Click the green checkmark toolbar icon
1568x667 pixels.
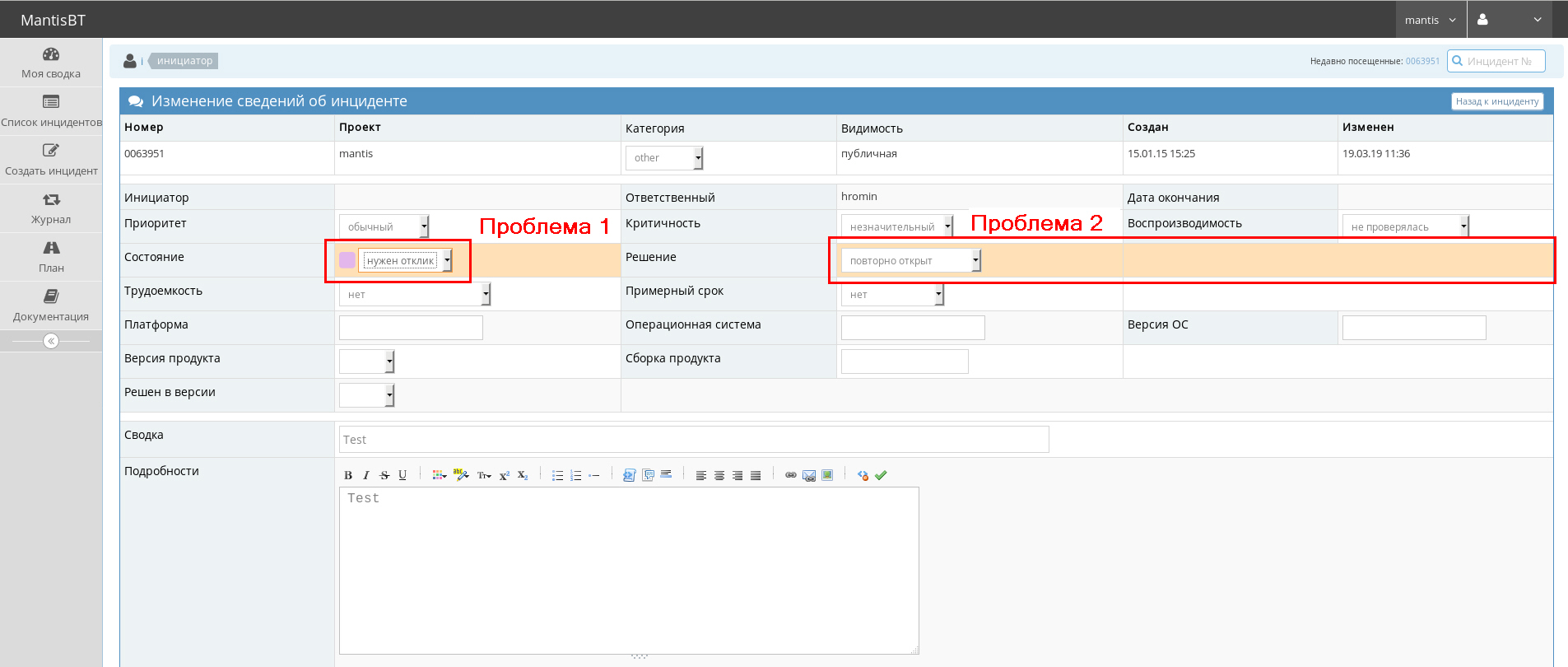(x=881, y=475)
